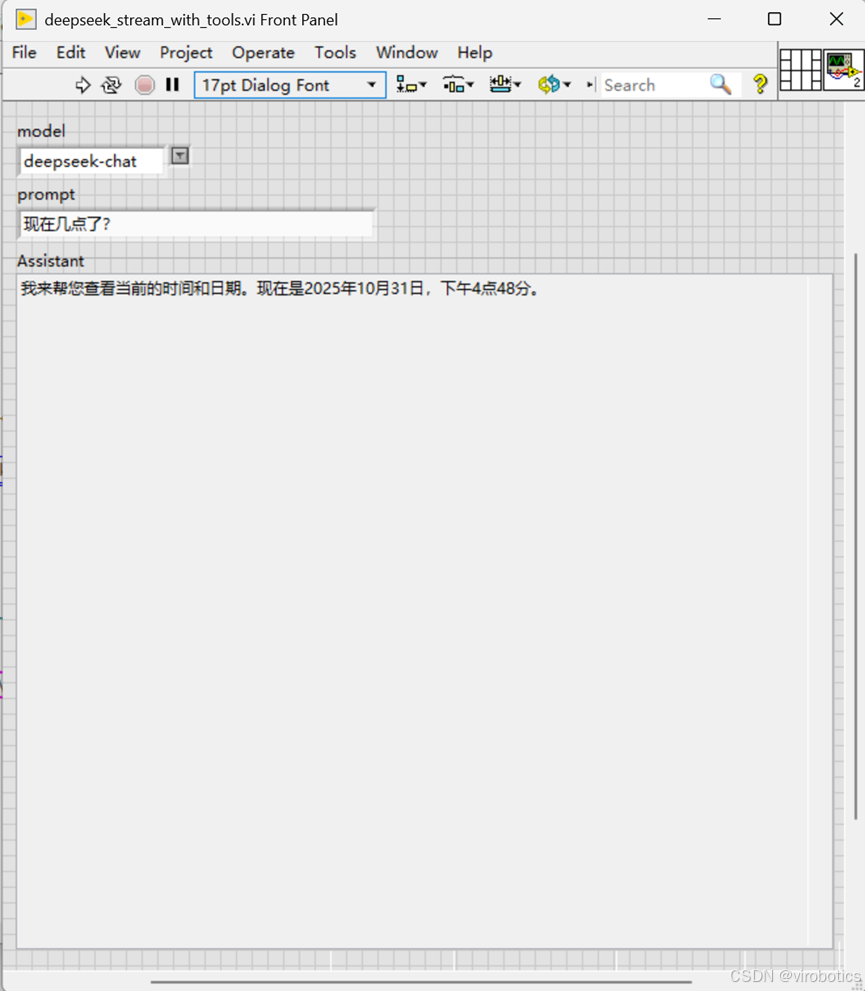Open the File menu
This screenshot has width=865, height=991.
[x=24, y=52]
